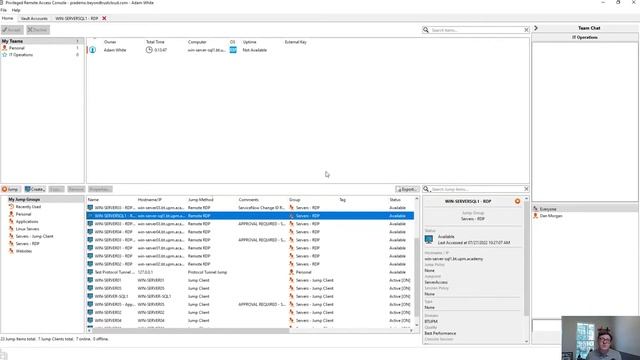Click the Copy button in jump toolbar
The image size is (640, 360).
click(x=56, y=189)
